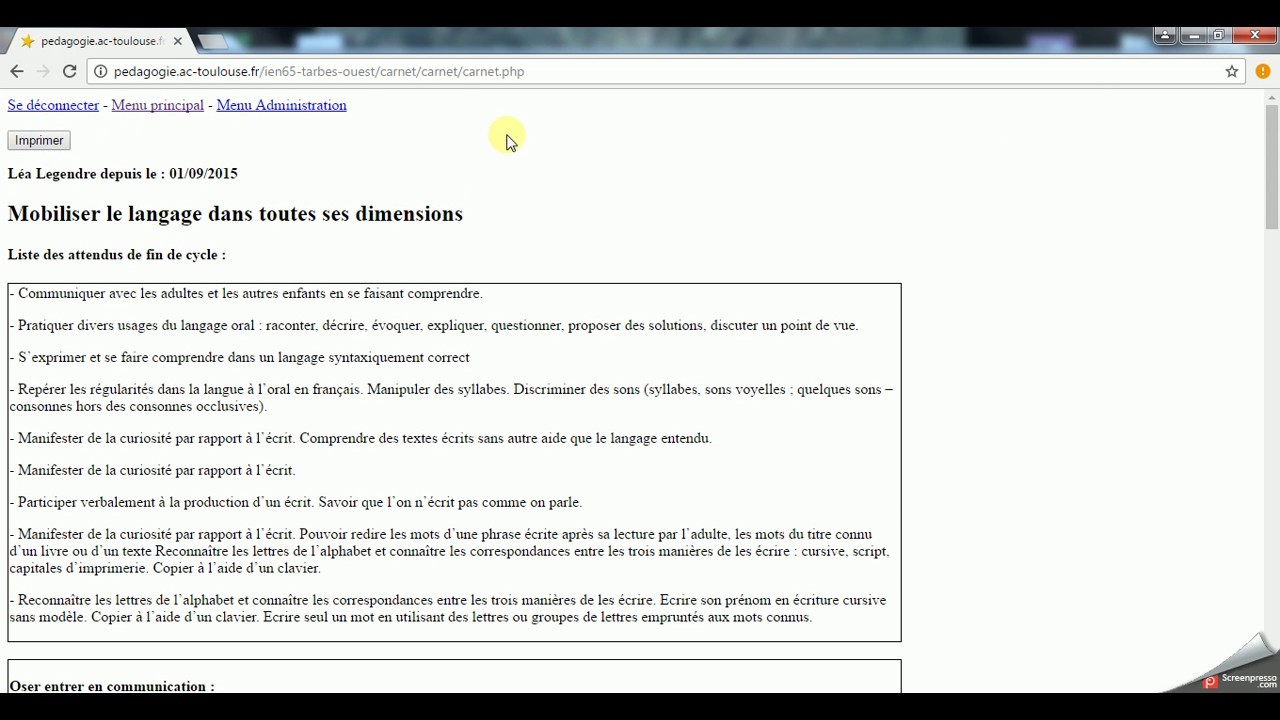1280x720 pixels.
Task: Click the browser forward arrow
Action: click(x=43, y=71)
